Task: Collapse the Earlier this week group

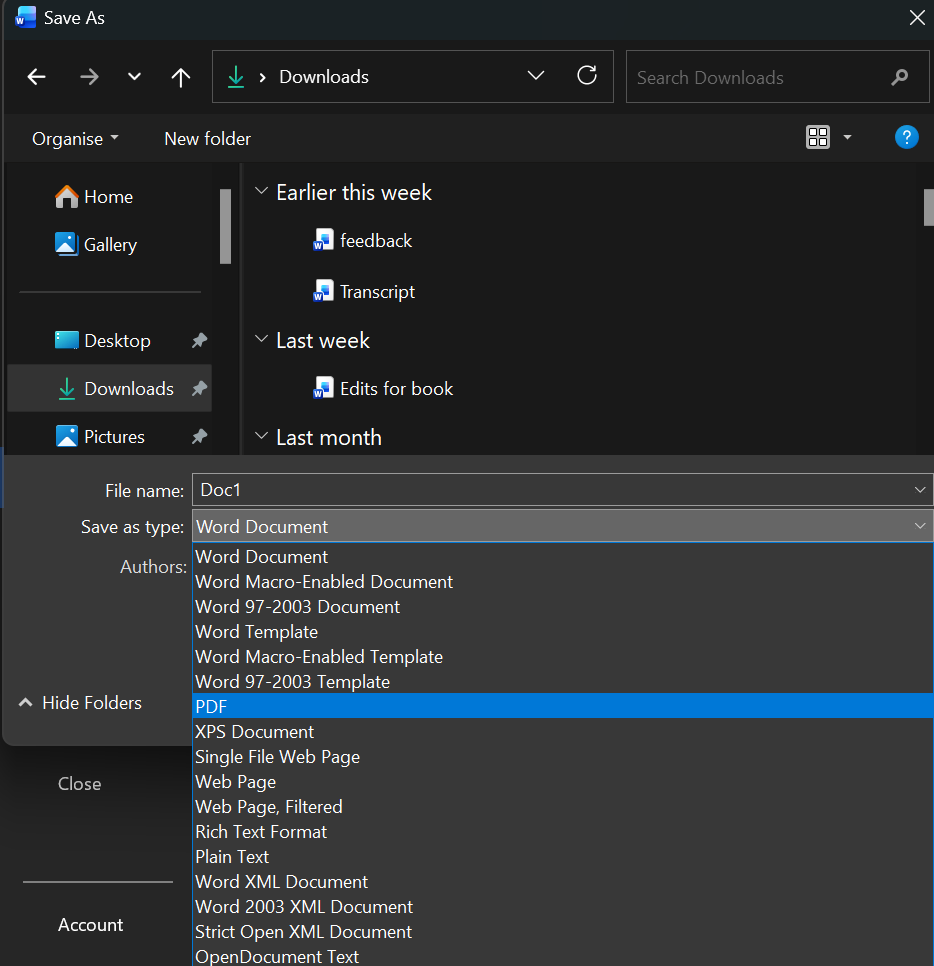Action: (261, 192)
